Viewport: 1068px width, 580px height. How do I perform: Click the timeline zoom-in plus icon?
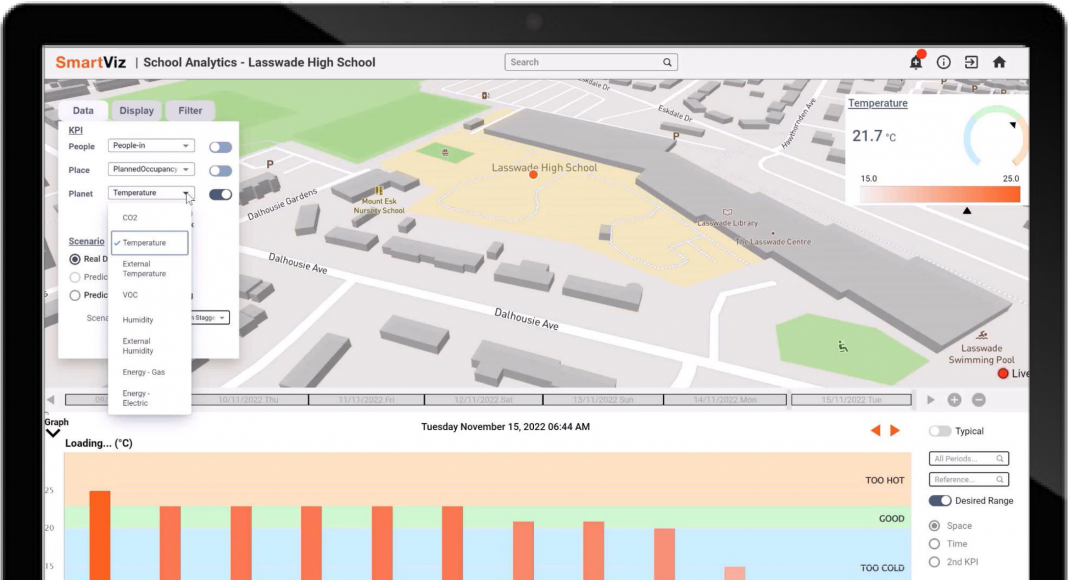point(954,400)
